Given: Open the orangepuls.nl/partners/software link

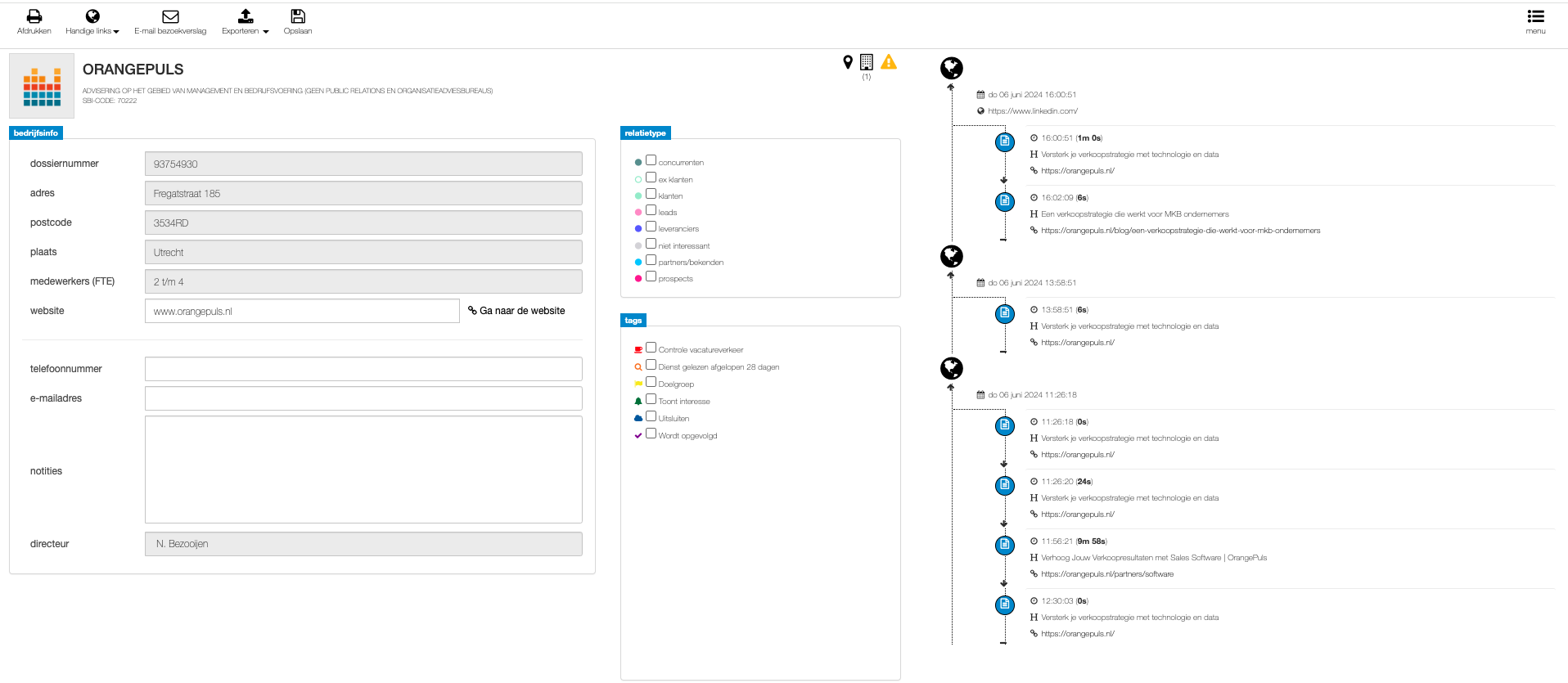Looking at the screenshot, I should (x=1107, y=574).
